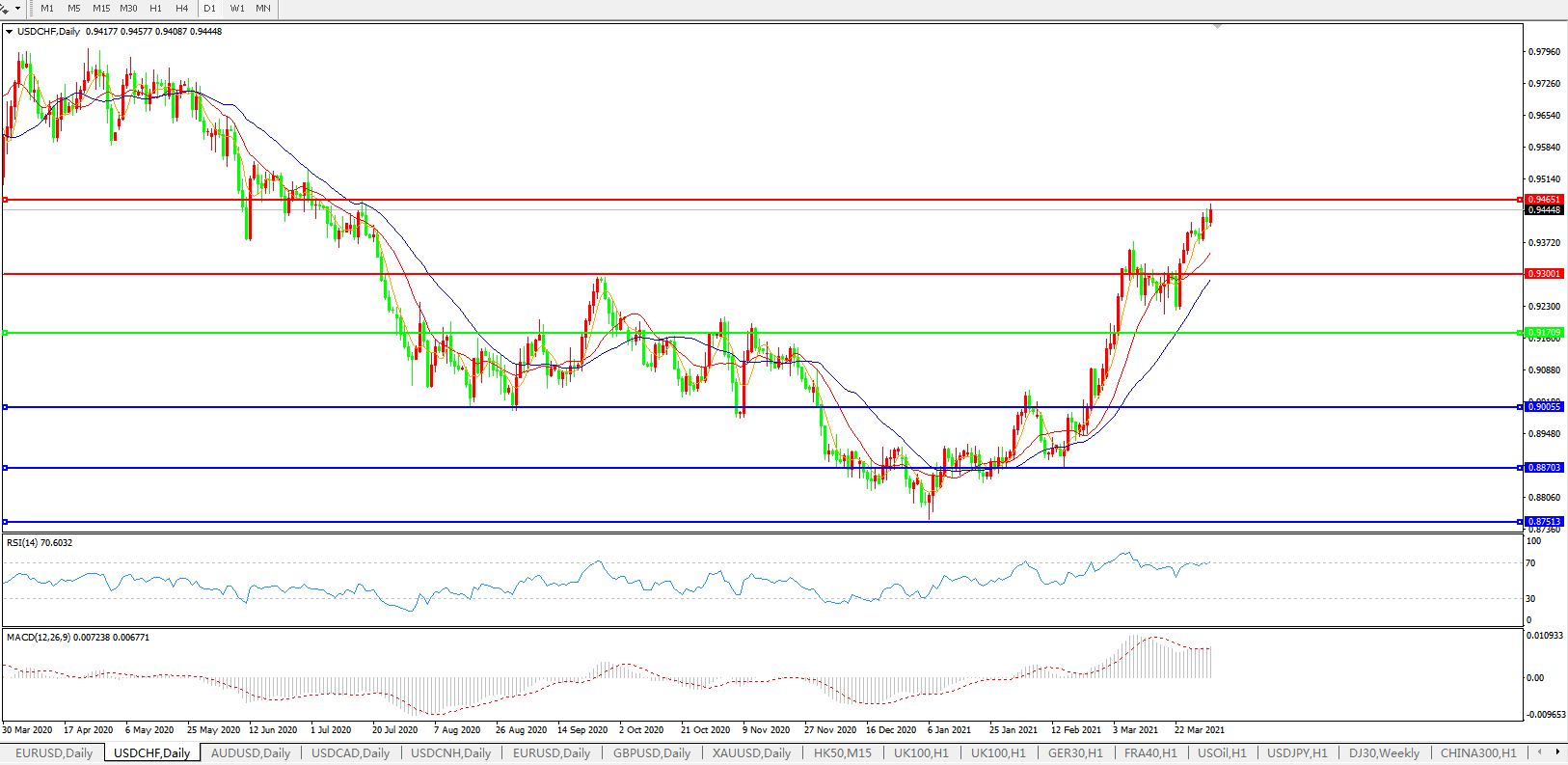The width and height of the screenshot is (1568, 765).
Task: Click blue 0.90055 horizontal line price label
Action: point(1543,407)
